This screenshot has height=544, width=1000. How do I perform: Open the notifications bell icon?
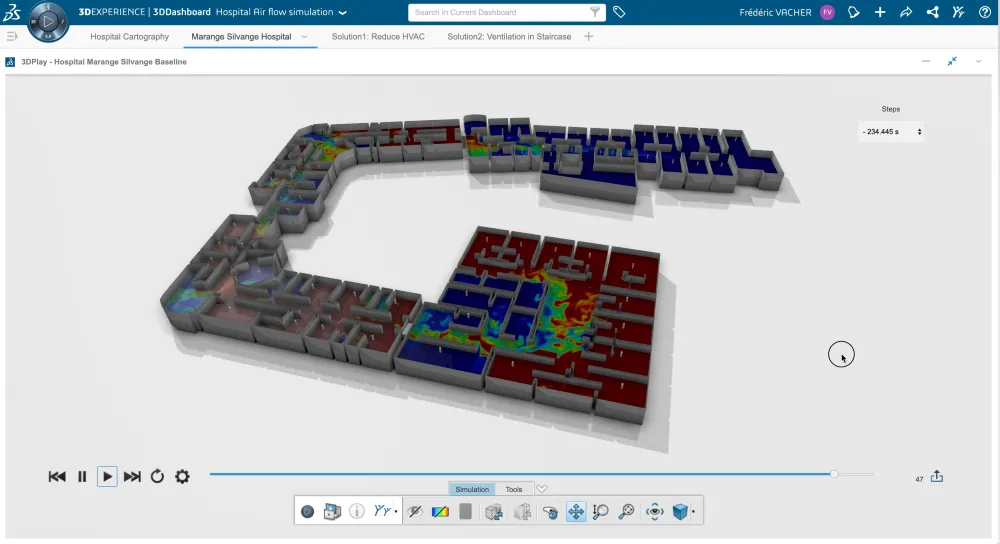[x=853, y=12]
